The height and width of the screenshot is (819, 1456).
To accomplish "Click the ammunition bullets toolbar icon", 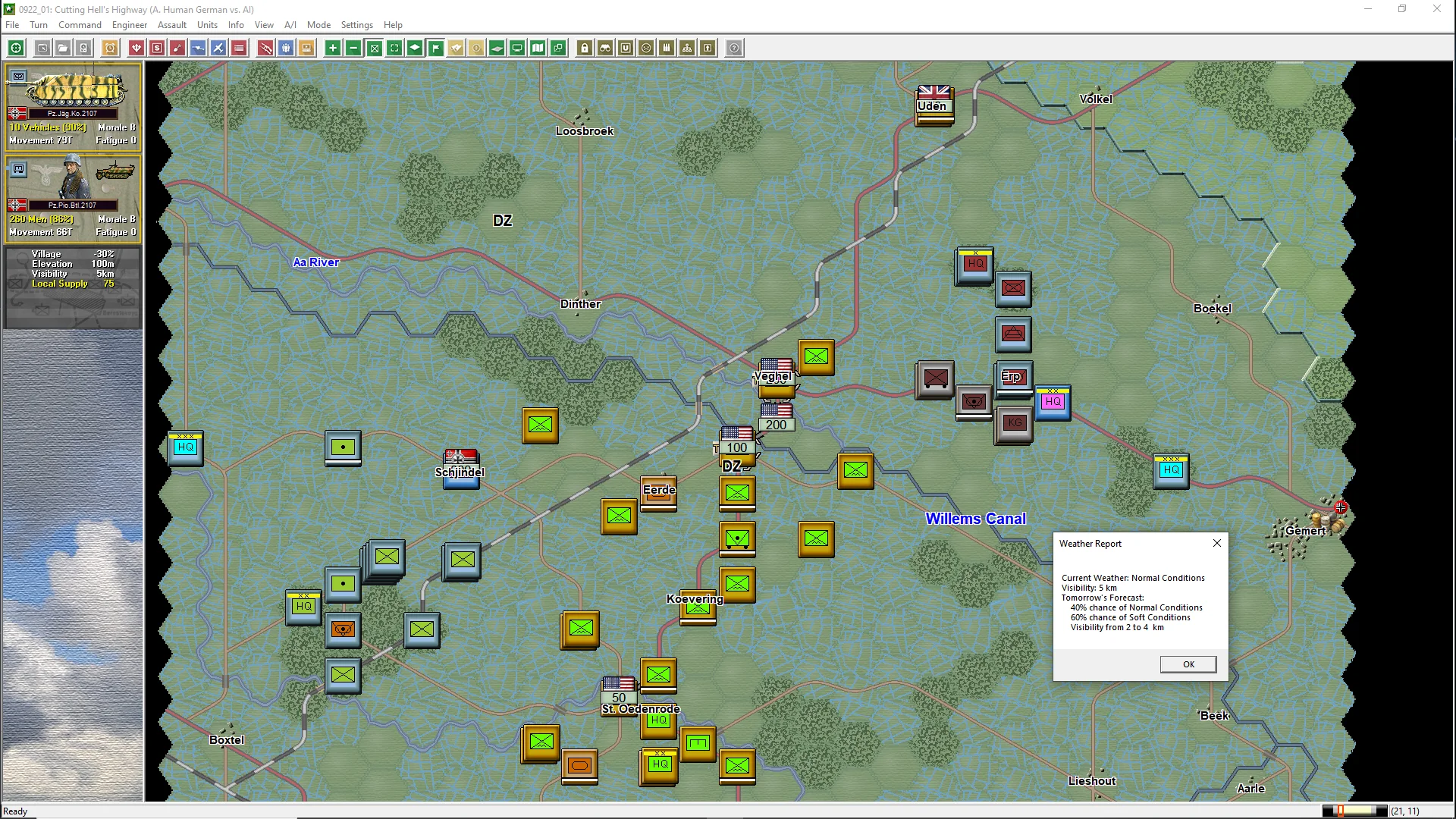I will click(x=667, y=49).
